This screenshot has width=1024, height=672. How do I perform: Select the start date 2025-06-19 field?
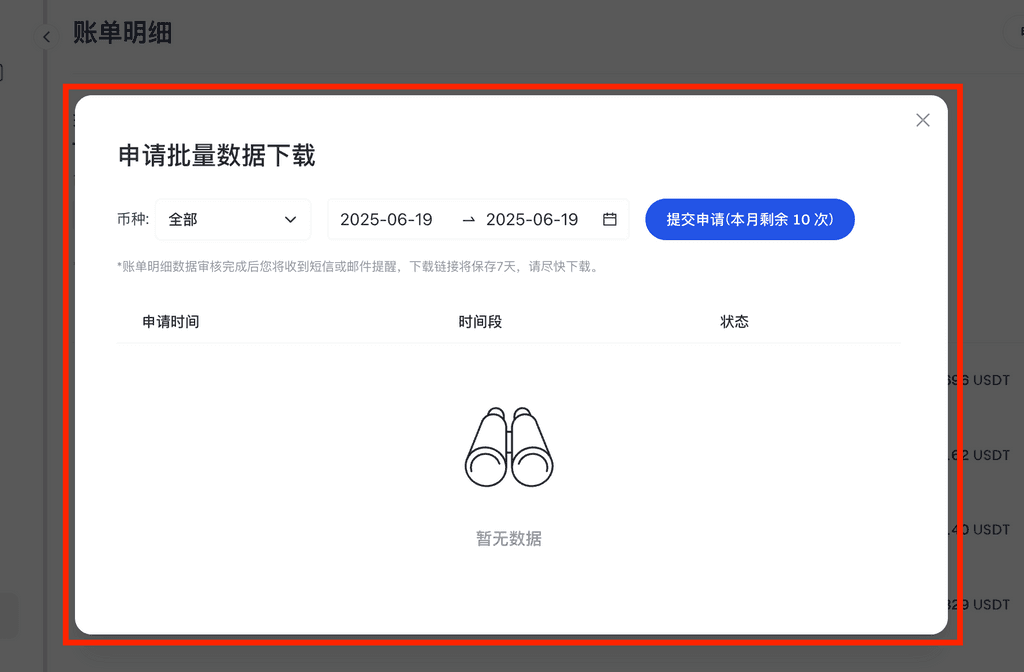click(386, 220)
